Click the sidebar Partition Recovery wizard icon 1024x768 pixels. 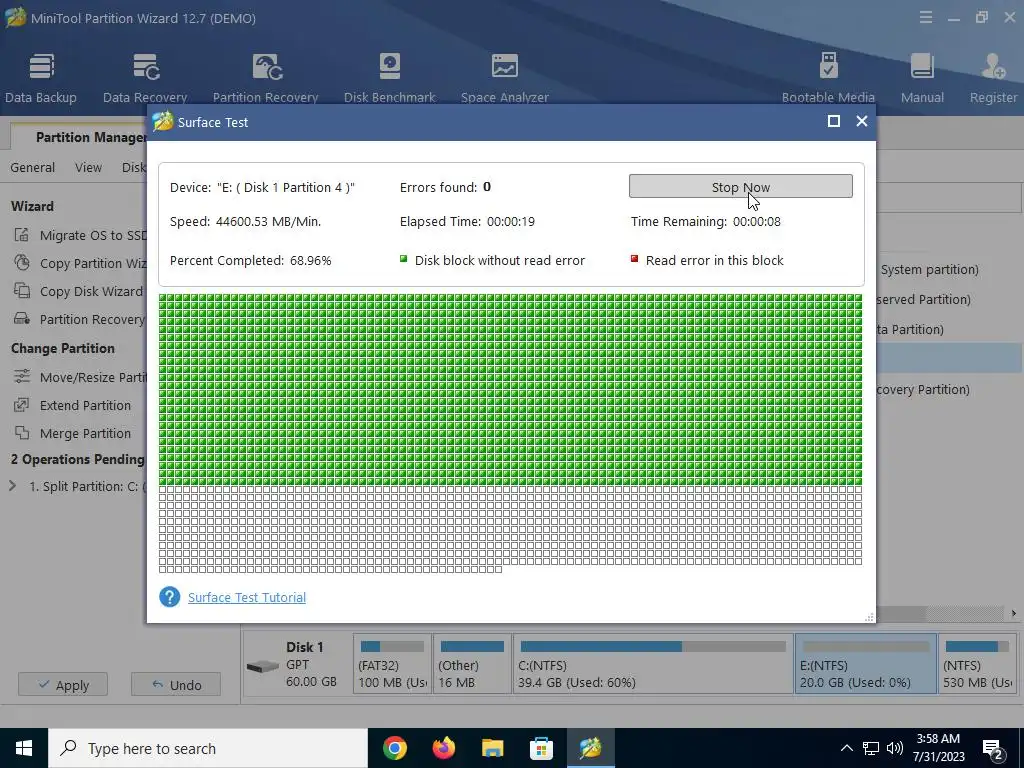(22, 319)
